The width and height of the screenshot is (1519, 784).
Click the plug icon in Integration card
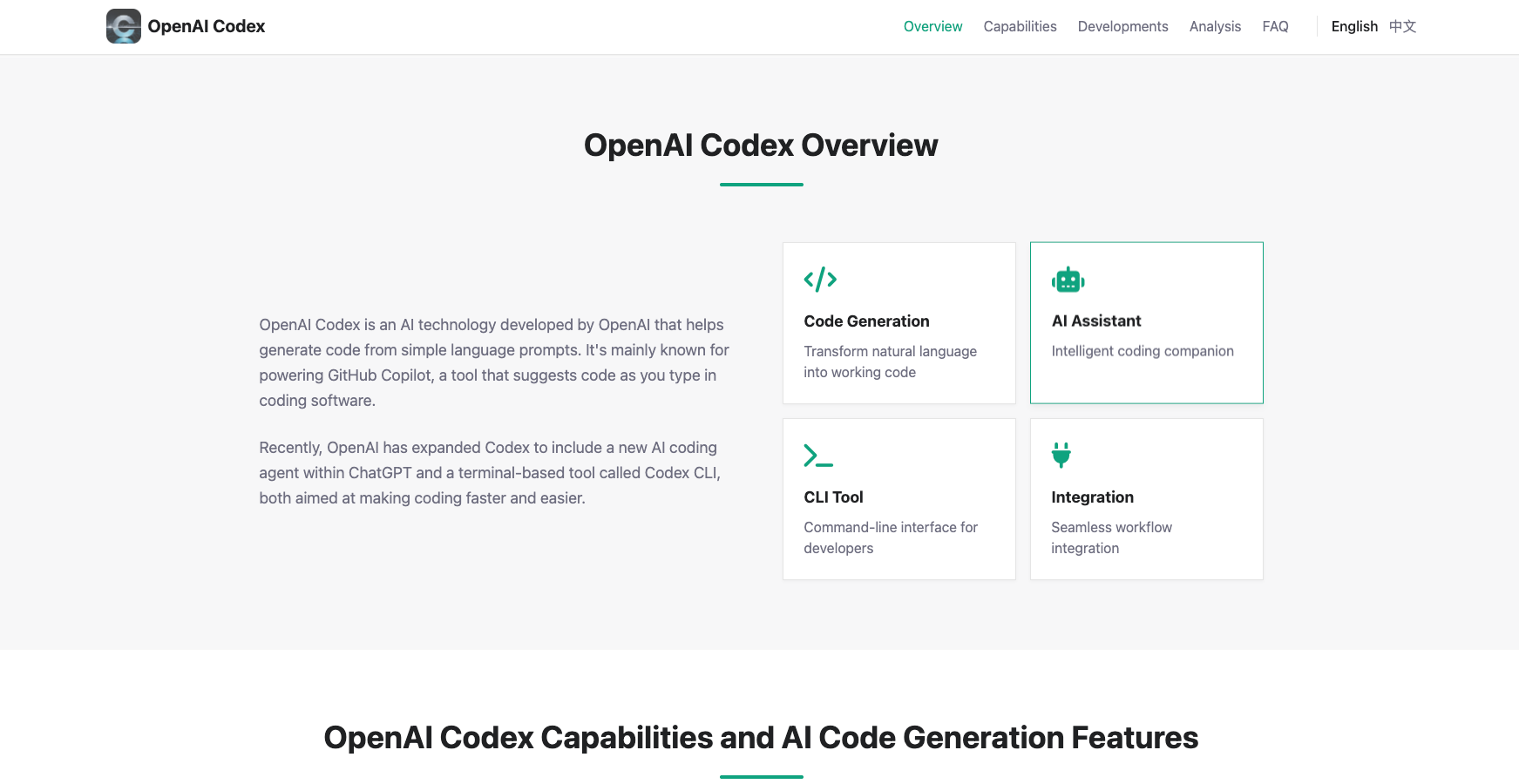[x=1061, y=456]
